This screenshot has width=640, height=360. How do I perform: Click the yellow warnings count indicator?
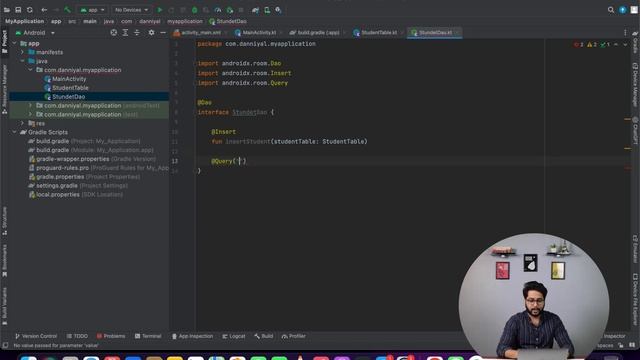pyautogui.click(x=592, y=44)
